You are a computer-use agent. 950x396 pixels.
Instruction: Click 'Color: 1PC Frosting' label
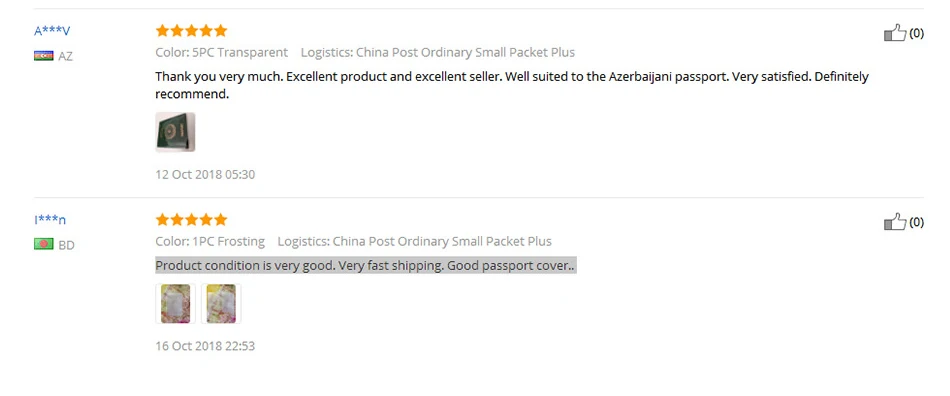pos(210,241)
